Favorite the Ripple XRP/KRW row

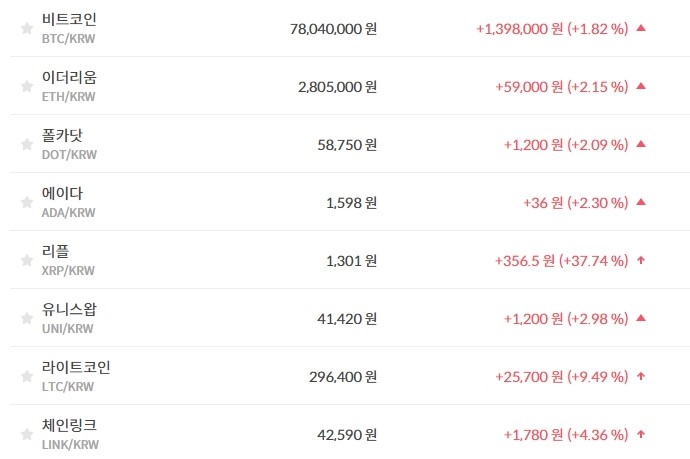(27, 261)
